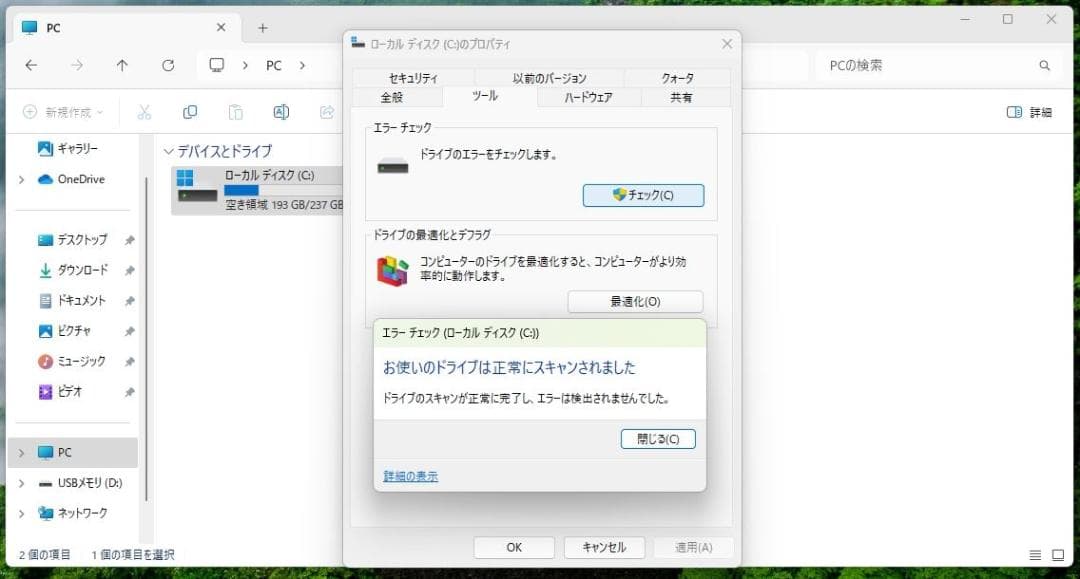Click the Copy icon in the Explorer toolbar
Image resolution: width=1080 pixels, height=579 pixels.
(190, 112)
